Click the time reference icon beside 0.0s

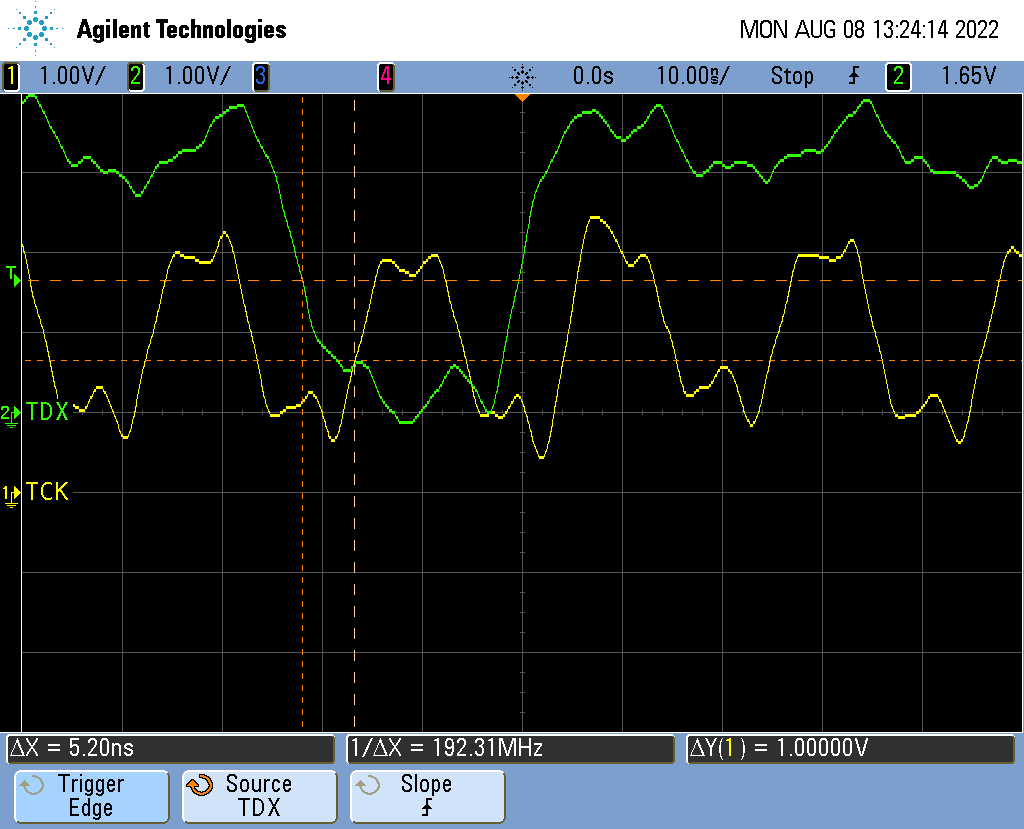(522, 76)
